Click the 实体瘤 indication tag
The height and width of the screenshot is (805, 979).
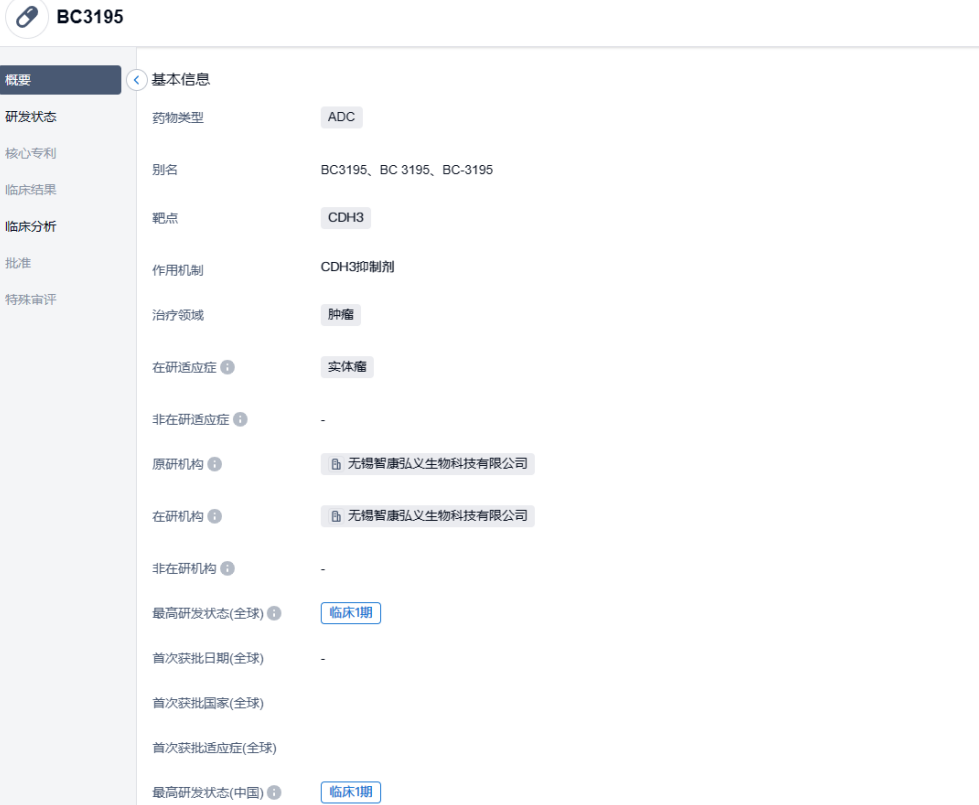[347, 367]
